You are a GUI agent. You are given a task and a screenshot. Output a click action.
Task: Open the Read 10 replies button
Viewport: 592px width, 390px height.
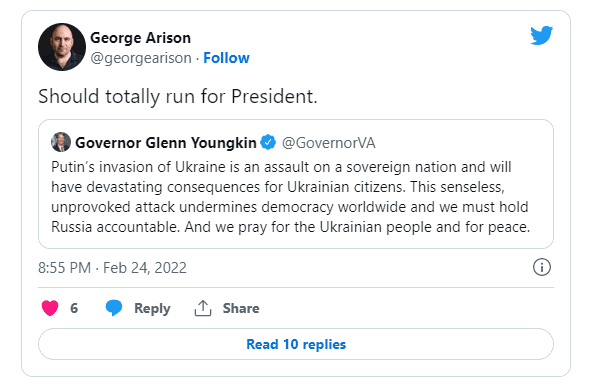[x=296, y=344]
